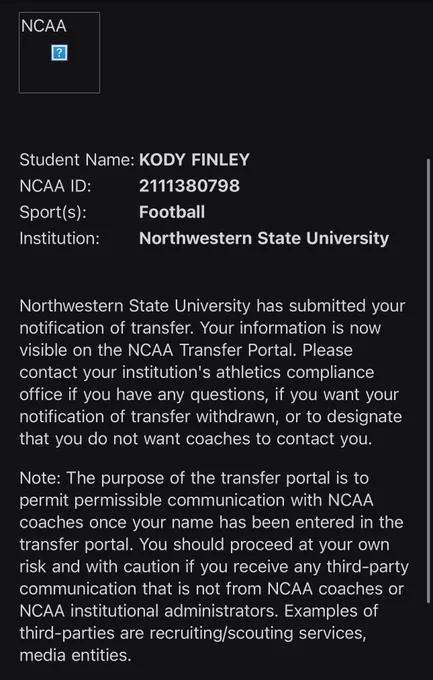Click the student name KODY FINLEY
The height and width of the screenshot is (680, 433).
[x=194, y=160]
